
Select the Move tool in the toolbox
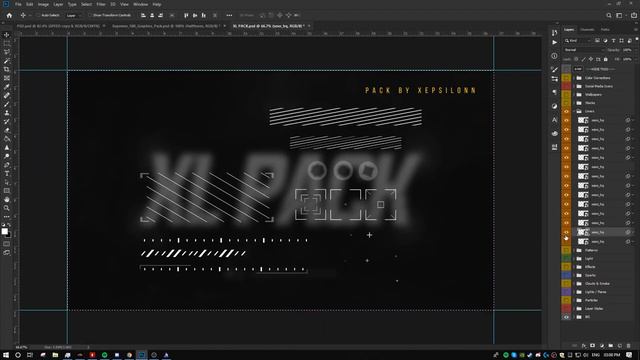[7, 35]
